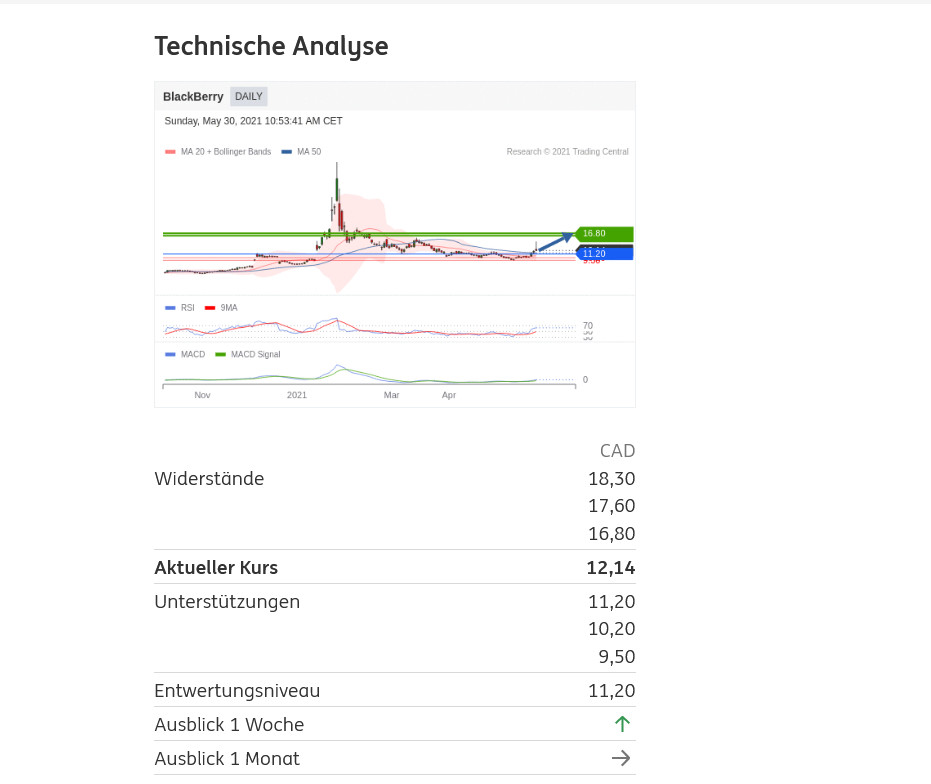Viewport: 931px width, 784px height.
Task: Click the CAD currency column header
Action: point(617,450)
